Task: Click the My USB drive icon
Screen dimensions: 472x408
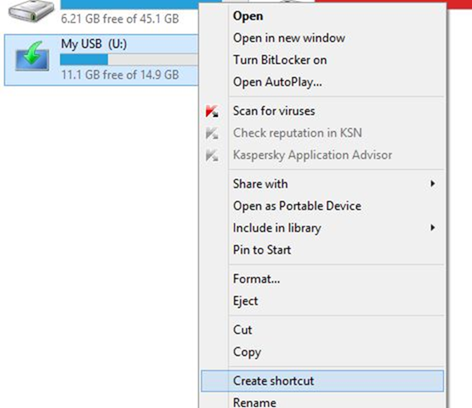Action: point(32,56)
